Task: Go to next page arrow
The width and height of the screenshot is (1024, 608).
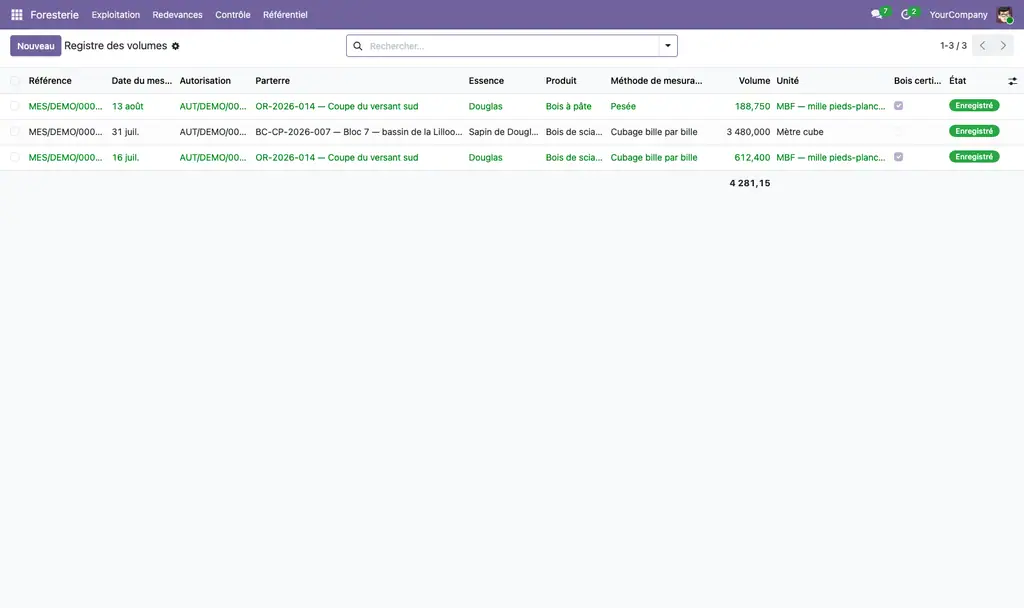Action: (1003, 46)
